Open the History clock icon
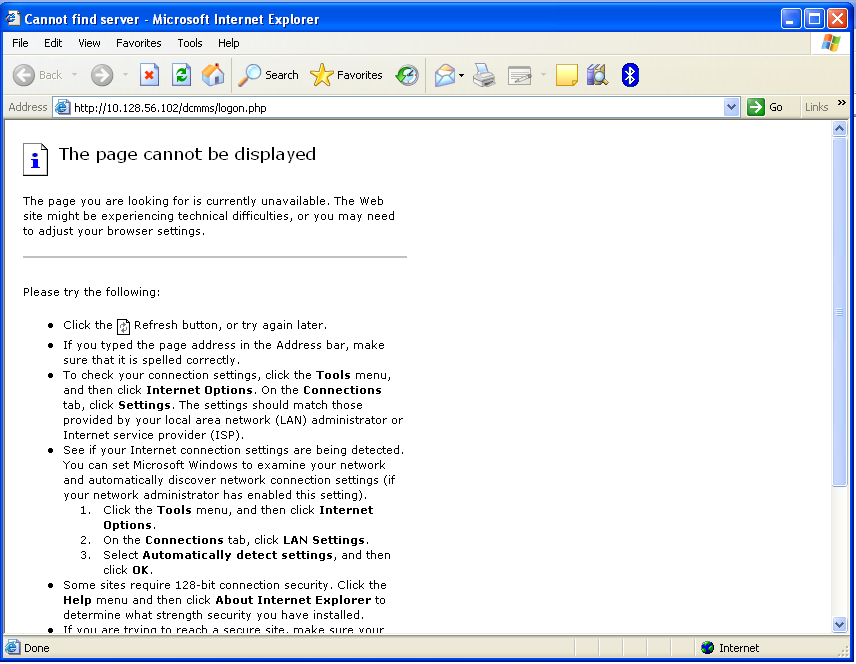This screenshot has width=856, height=664. pos(407,75)
